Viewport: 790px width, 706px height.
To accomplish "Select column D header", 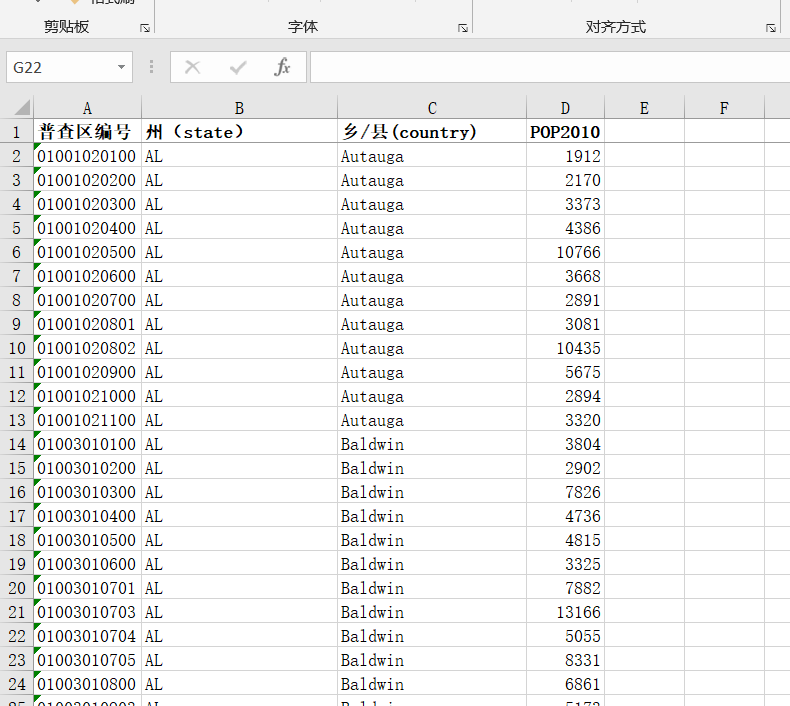I will click(565, 108).
